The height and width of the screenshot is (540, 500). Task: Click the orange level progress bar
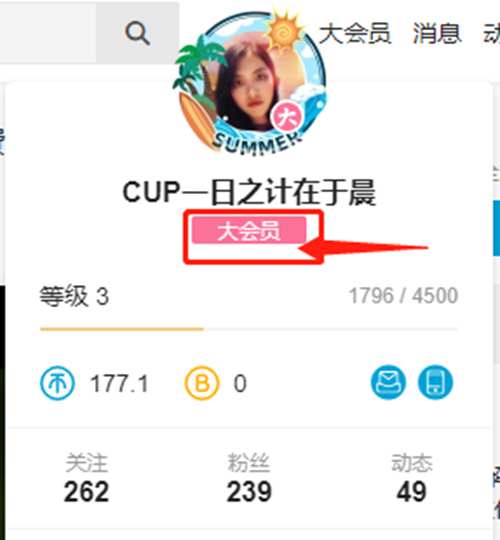122,329
